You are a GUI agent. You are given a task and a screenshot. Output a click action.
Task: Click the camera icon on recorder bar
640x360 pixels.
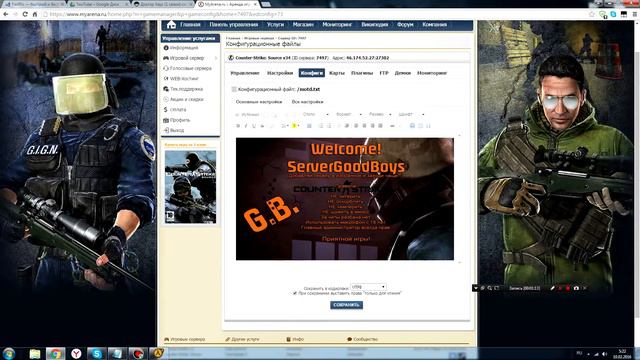[x=576, y=288]
